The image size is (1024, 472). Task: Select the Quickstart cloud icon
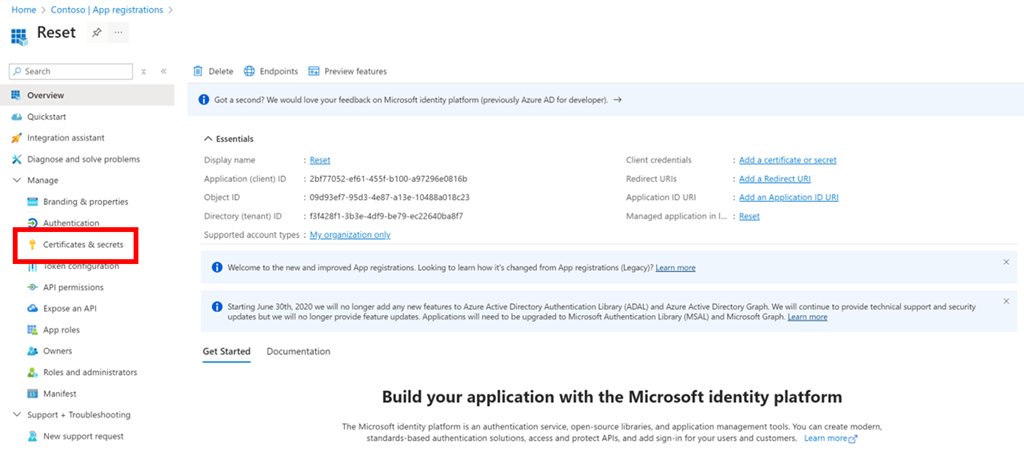pyautogui.click(x=16, y=117)
